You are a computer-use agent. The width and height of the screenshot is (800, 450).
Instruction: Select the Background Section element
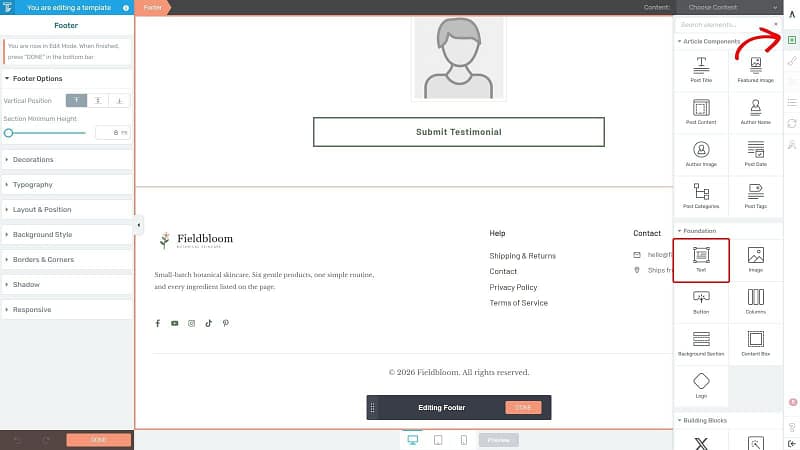pyautogui.click(x=701, y=344)
